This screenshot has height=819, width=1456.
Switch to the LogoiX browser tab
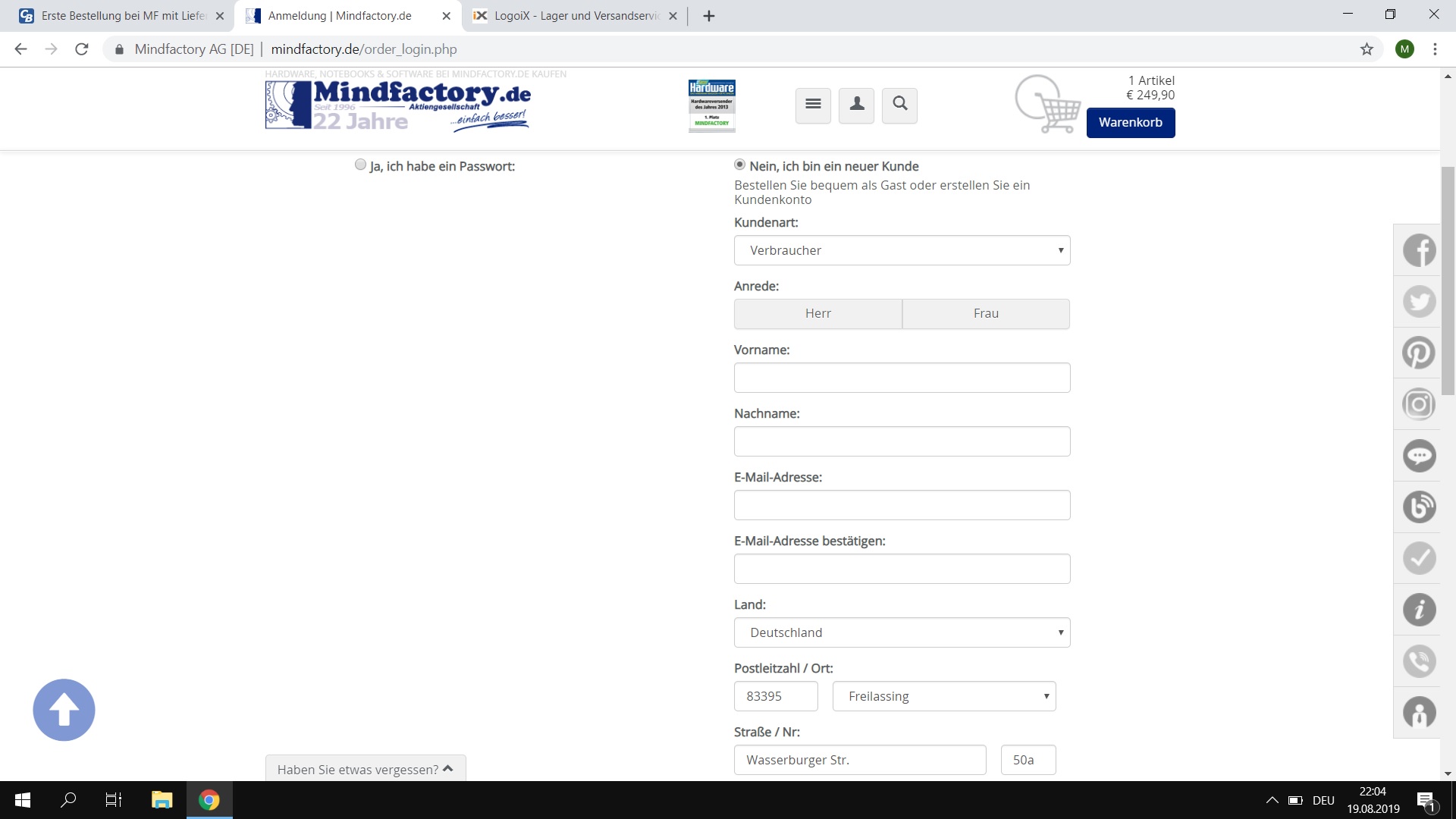576,16
